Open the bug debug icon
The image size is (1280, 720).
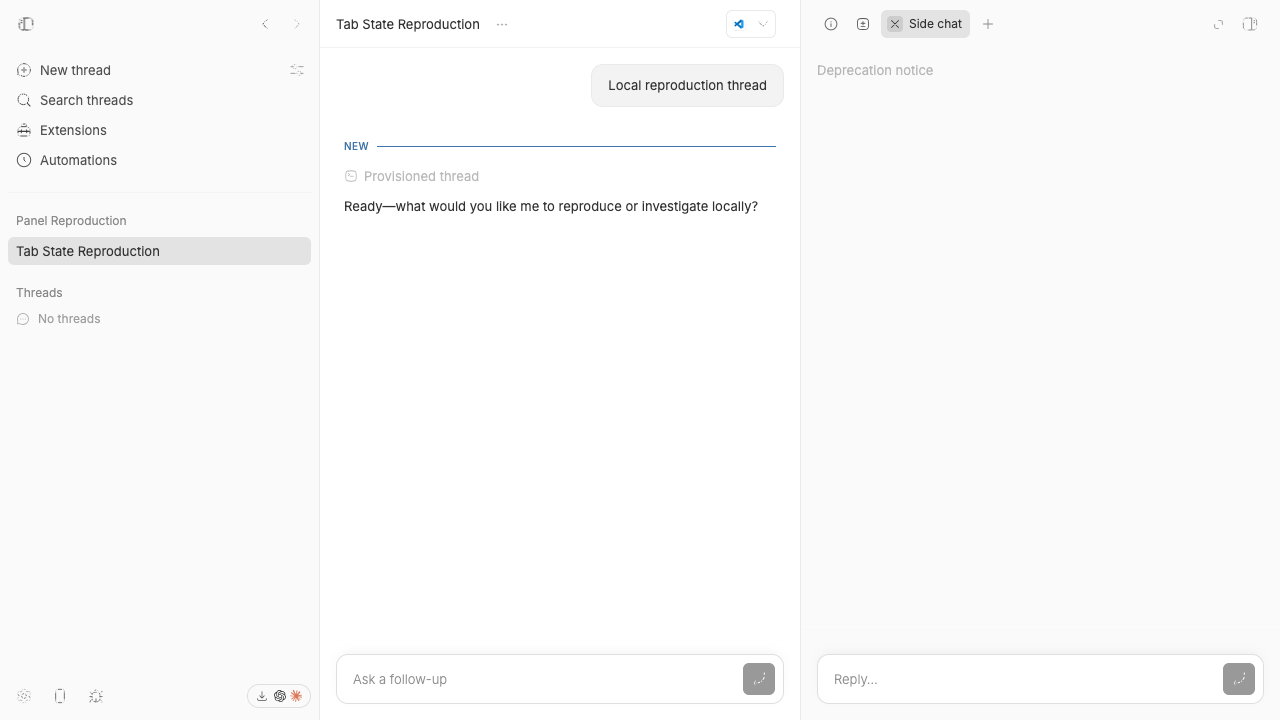click(x=96, y=696)
